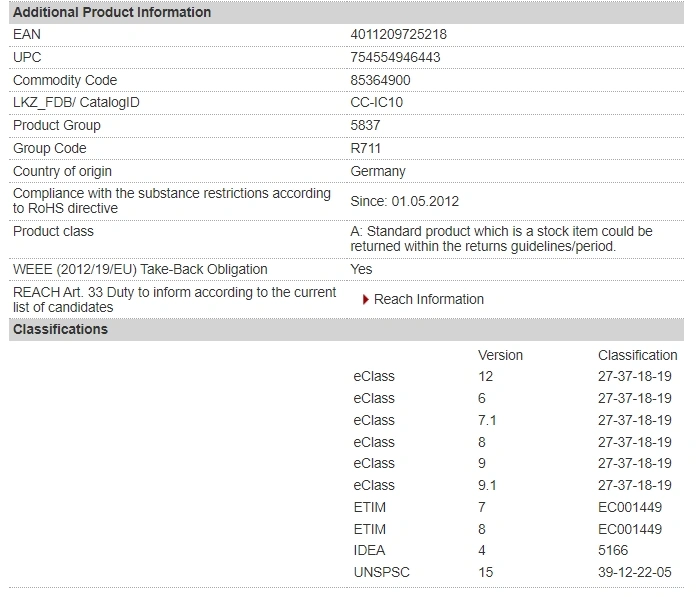Click the Version column header
699x597 pixels.
coord(500,355)
